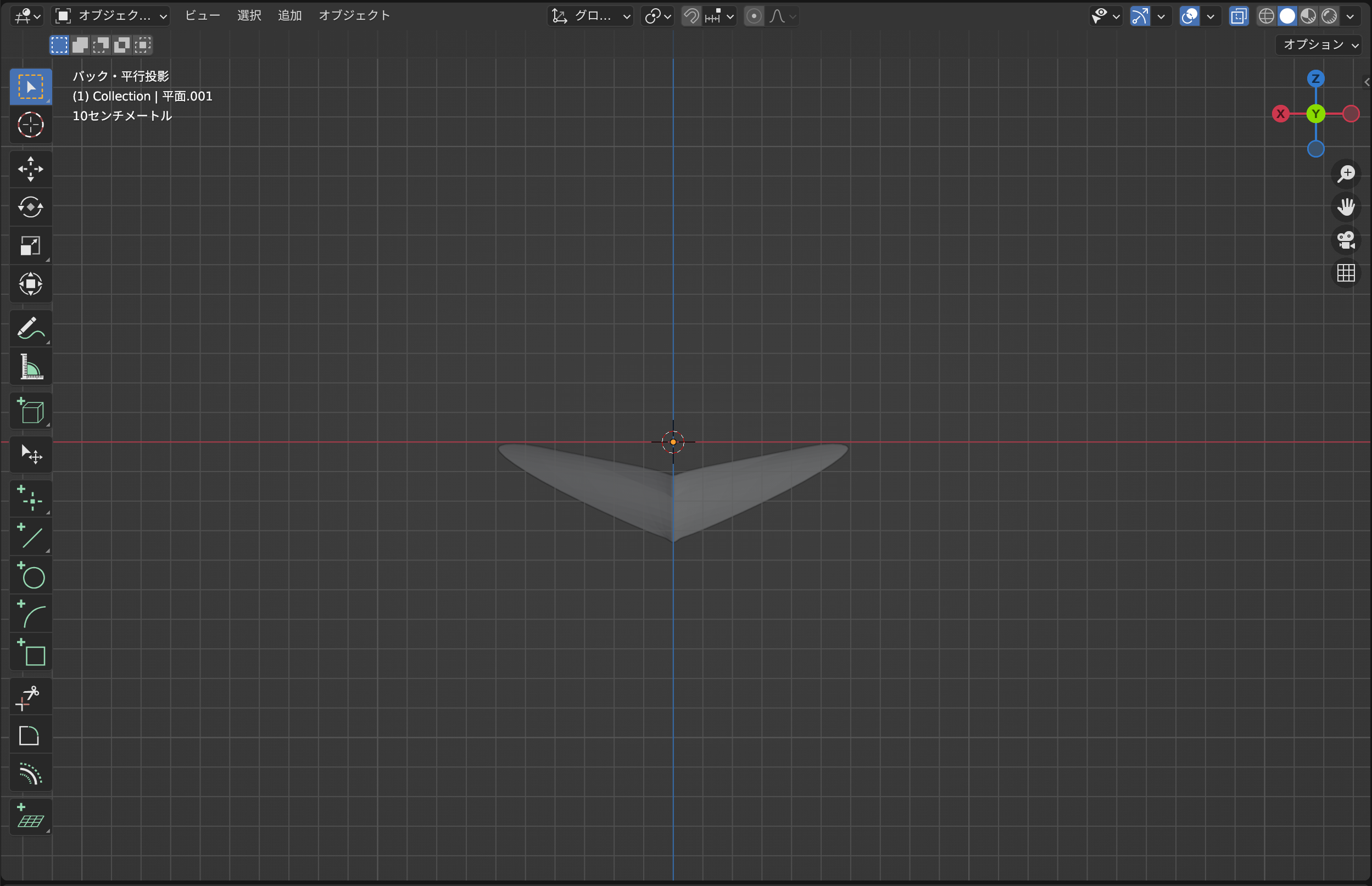Image resolution: width=1372 pixels, height=886 pixels.
Task: Click the green Y axis gizmo circle
Action: [1315, 114]
